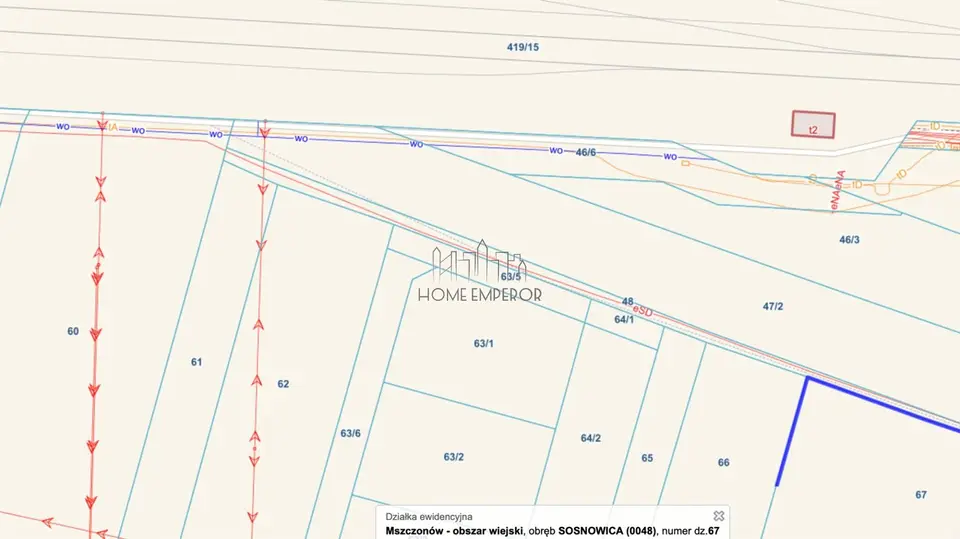Image resolution: width=960 pixels, height=539 pixels.
Task: Click the Home Emperor watermark logo
Action: (480, 271)
